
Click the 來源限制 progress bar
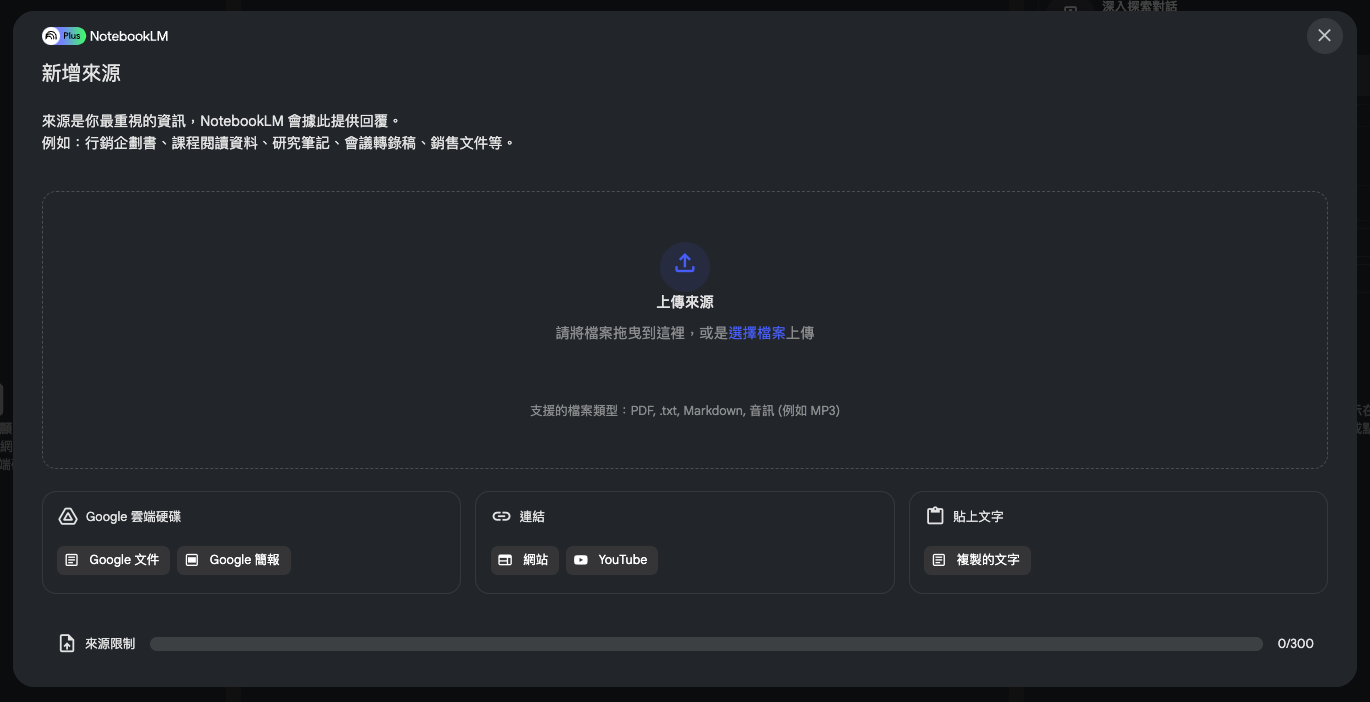click(x=706, y=644)
